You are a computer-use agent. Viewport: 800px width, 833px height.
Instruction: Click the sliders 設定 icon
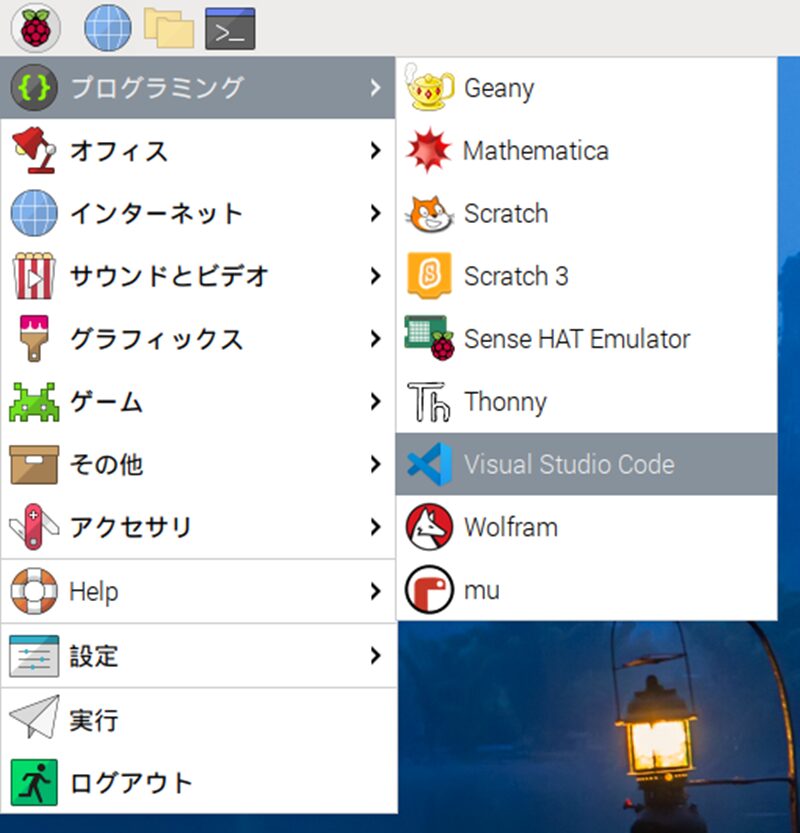34,656
